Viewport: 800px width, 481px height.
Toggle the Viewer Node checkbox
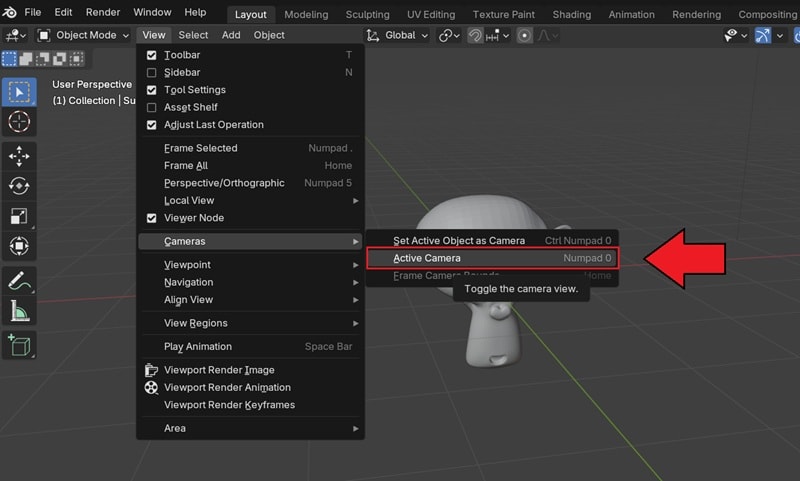pyautogui.click(x=152, y=218)
